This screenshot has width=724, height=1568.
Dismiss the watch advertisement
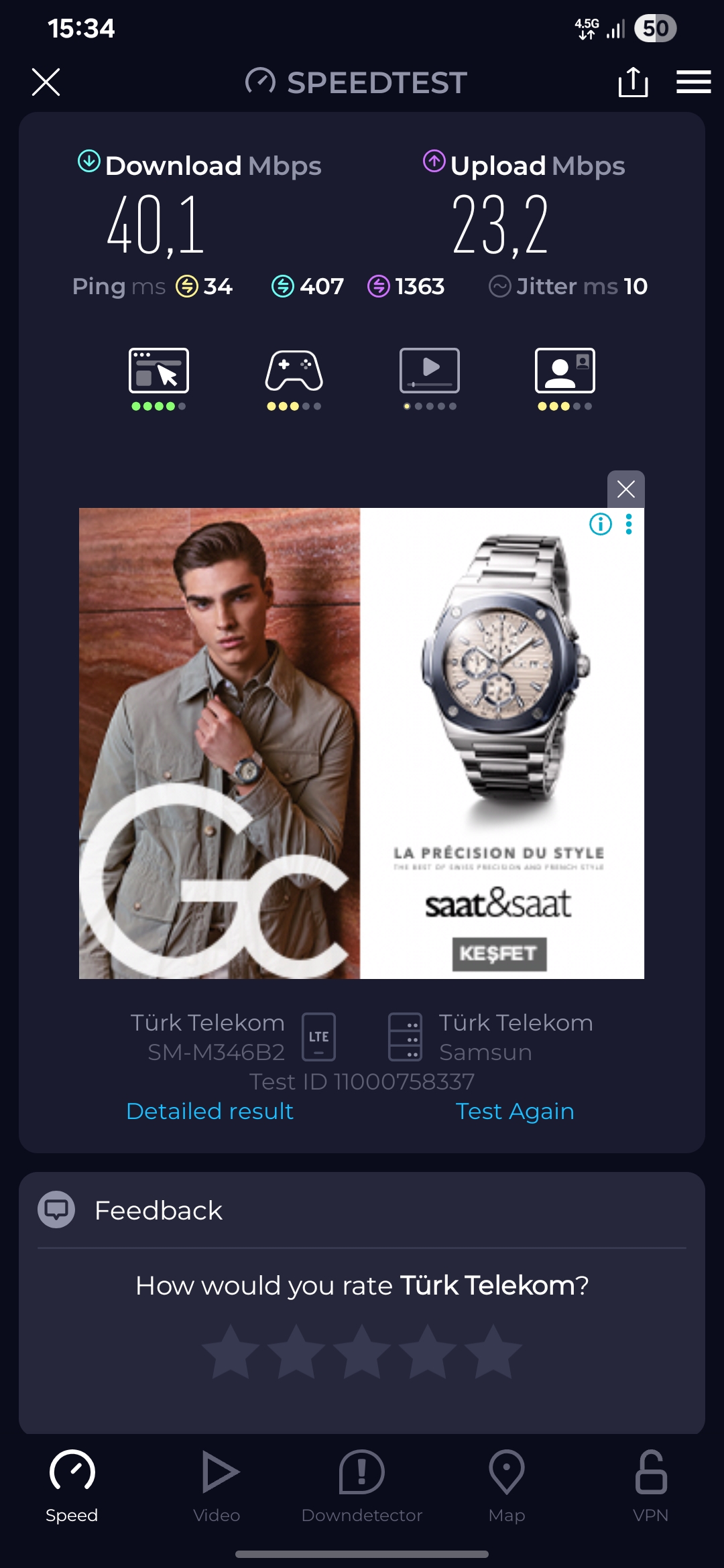point(625,489)
